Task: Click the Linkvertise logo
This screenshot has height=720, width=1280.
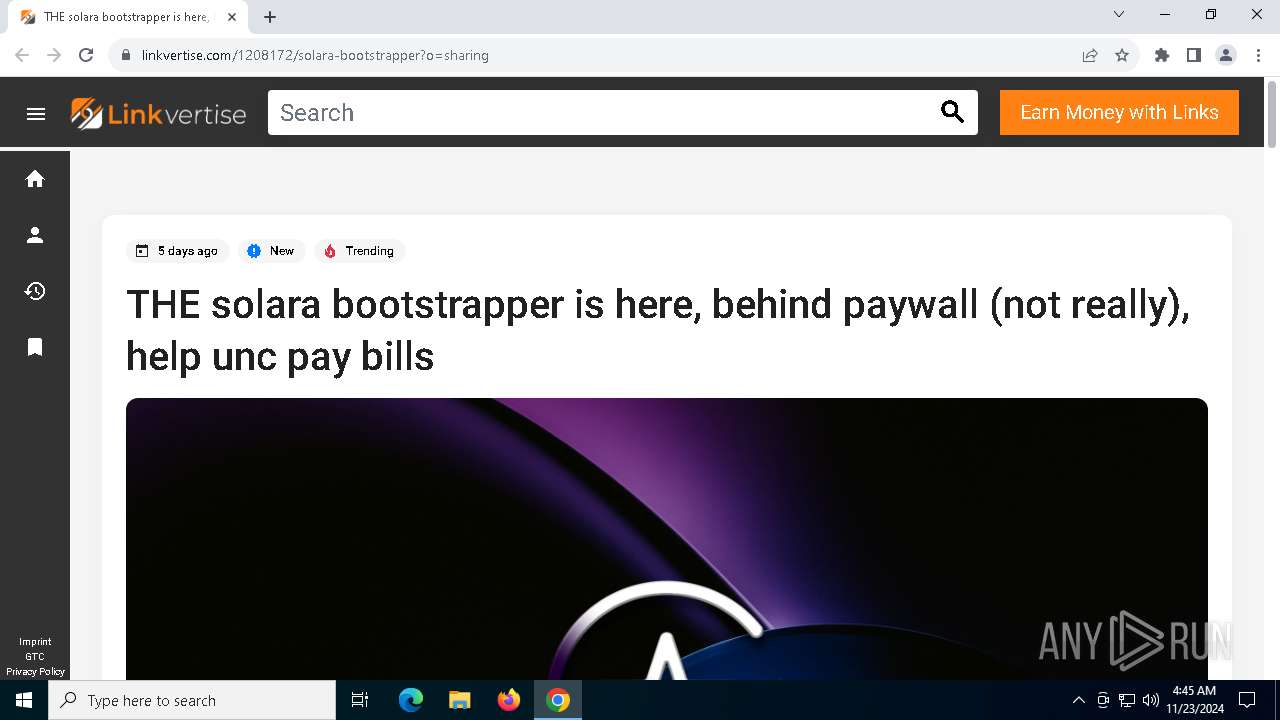Action: click(x=158, y=113)
